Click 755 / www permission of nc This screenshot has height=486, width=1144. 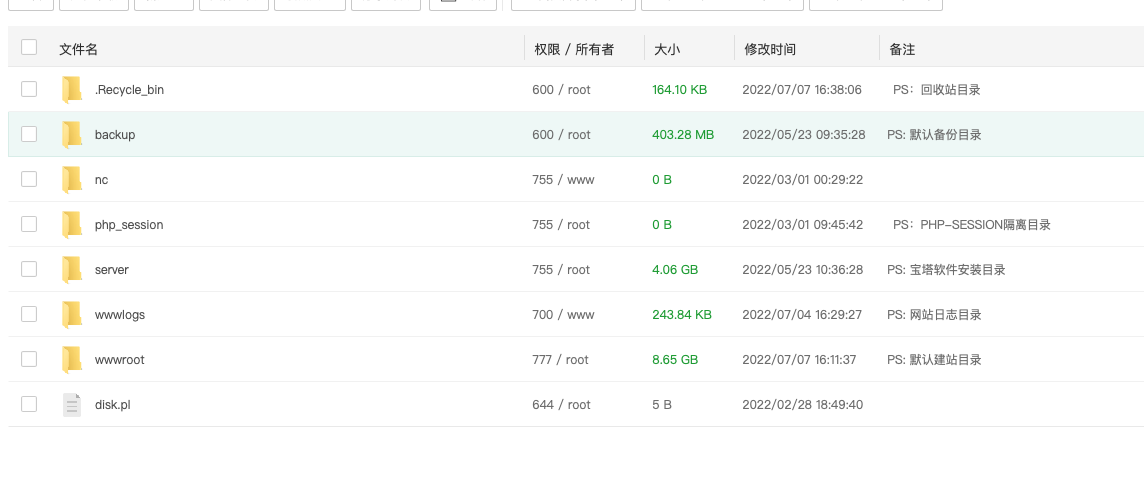(563, 180)
